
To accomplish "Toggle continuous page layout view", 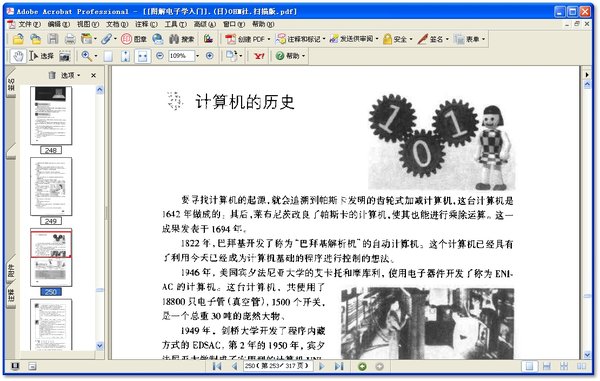I will 547,366.
